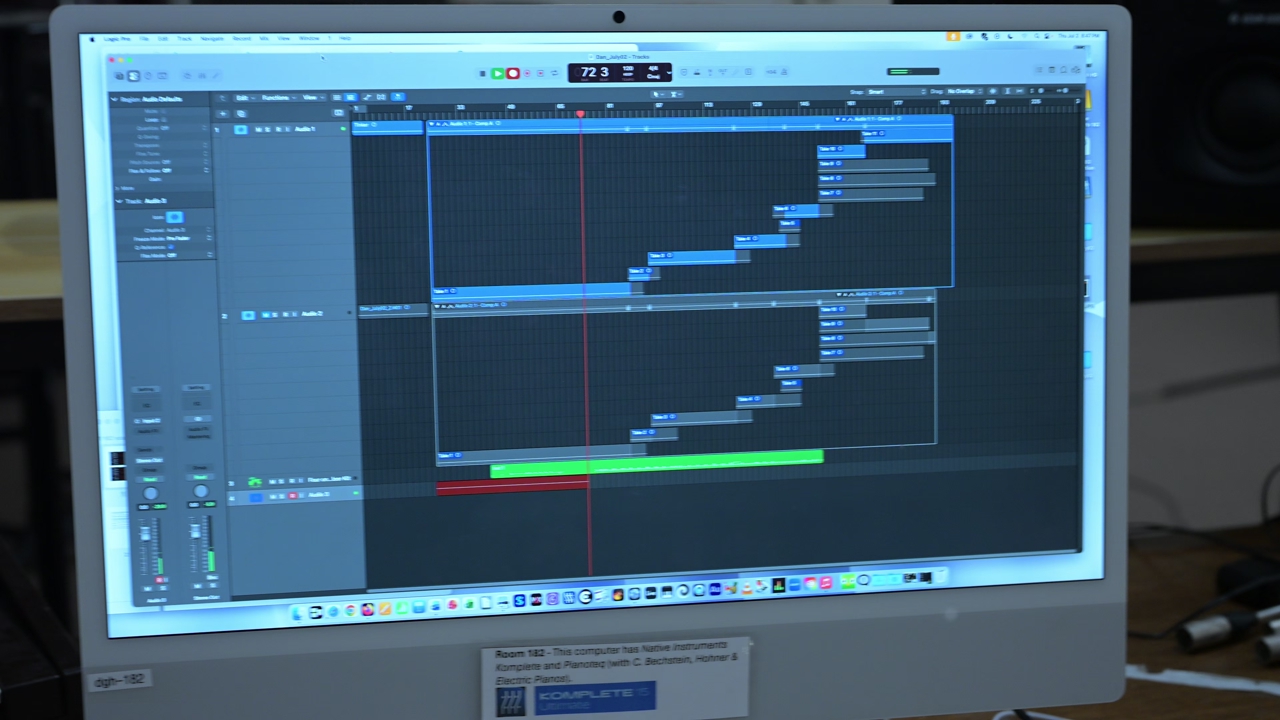The width and height of the screenshot is (1280, 720).
Task: Open the Snap Smart dropdown
Action: pyautogui.click(x=896, y=91)
